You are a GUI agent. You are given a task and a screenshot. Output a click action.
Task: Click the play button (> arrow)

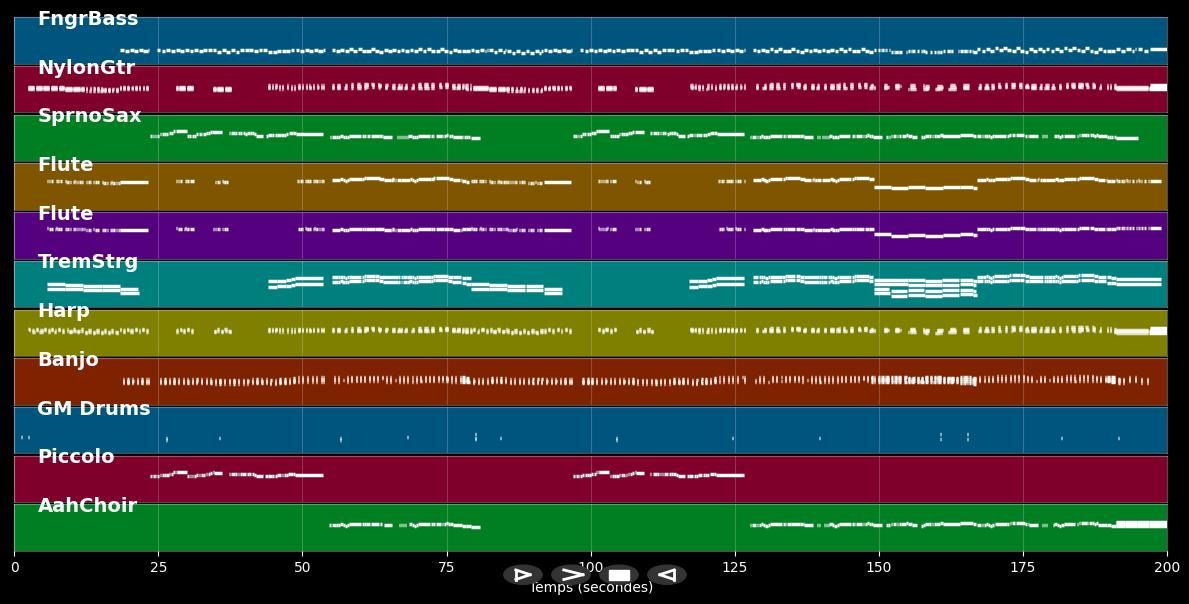[571, 575]
